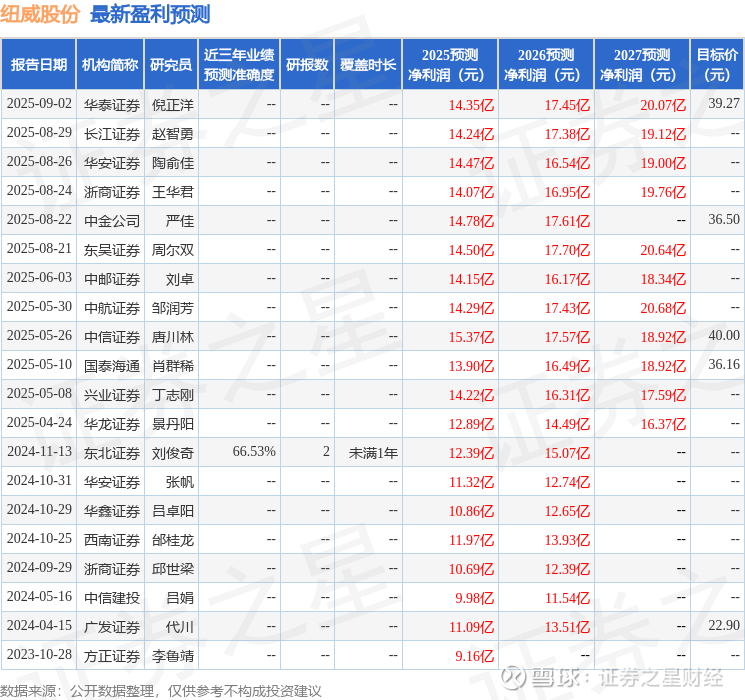The width and height of the screenshot is (745, 700).
Task: Click the 报告日期 column header
Action: point(38,65)
